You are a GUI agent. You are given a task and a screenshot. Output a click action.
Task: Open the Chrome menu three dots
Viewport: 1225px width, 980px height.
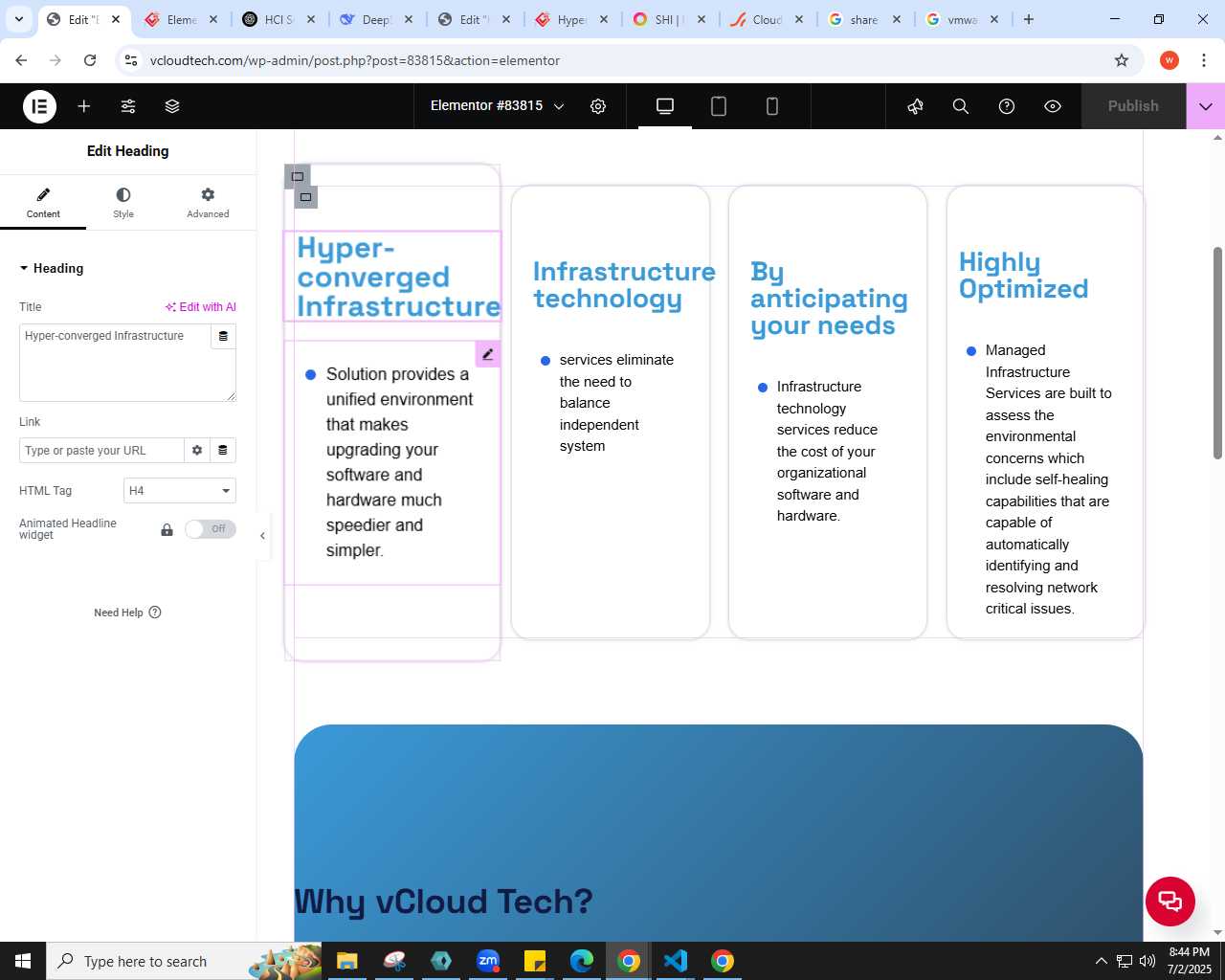pos(1203,60)
